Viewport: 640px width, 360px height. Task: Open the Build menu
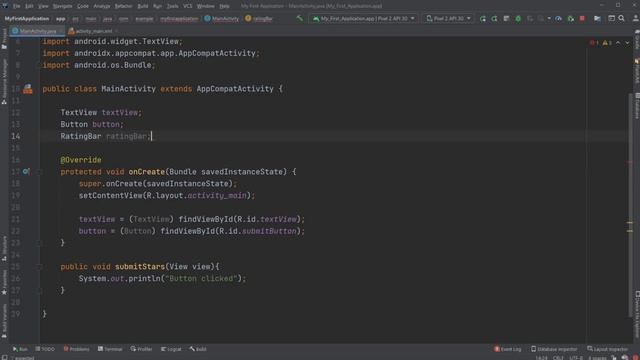pos(143,6)
